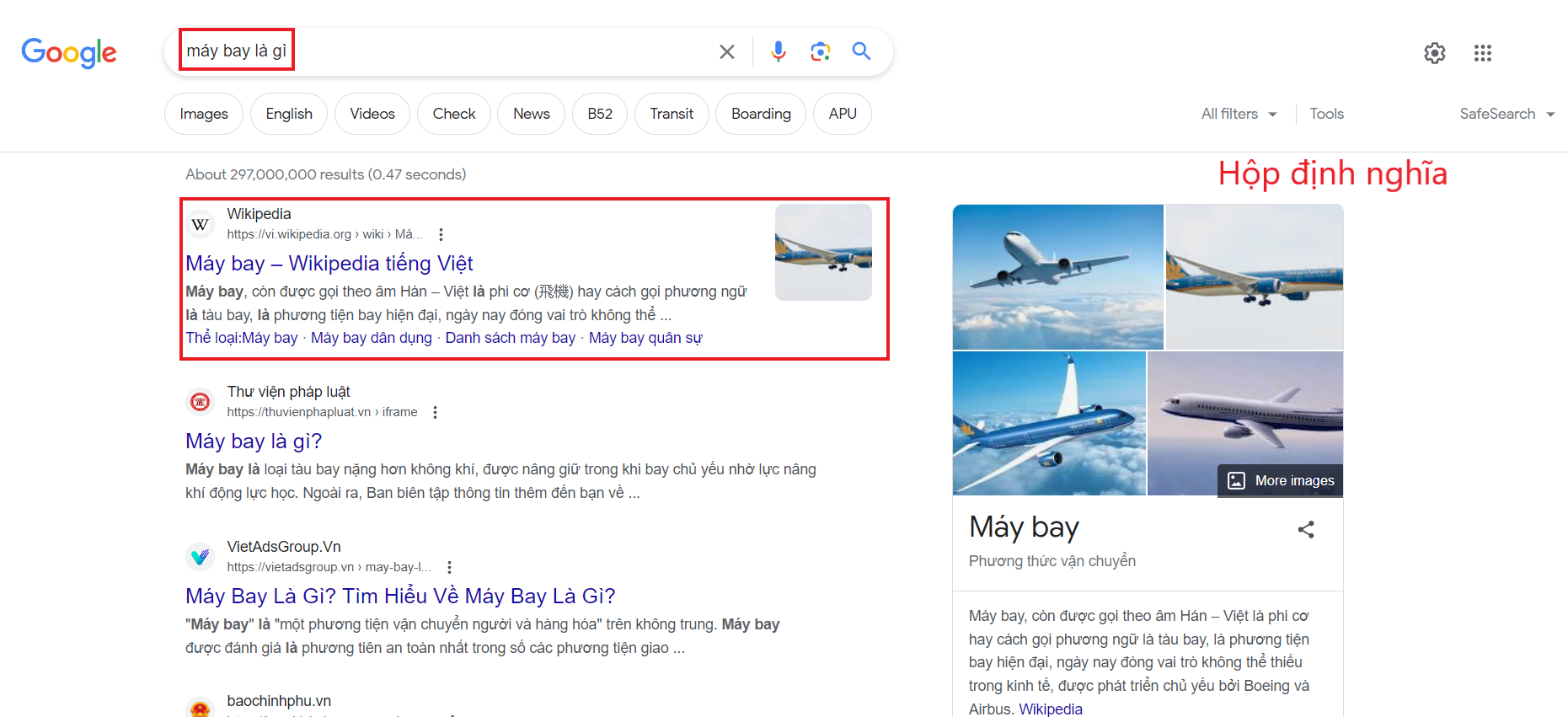The width and height of the screenshot is (1568, 717).
Task: Open Máy bay dân dụng sitelink
Action: (x=372, y=338)
